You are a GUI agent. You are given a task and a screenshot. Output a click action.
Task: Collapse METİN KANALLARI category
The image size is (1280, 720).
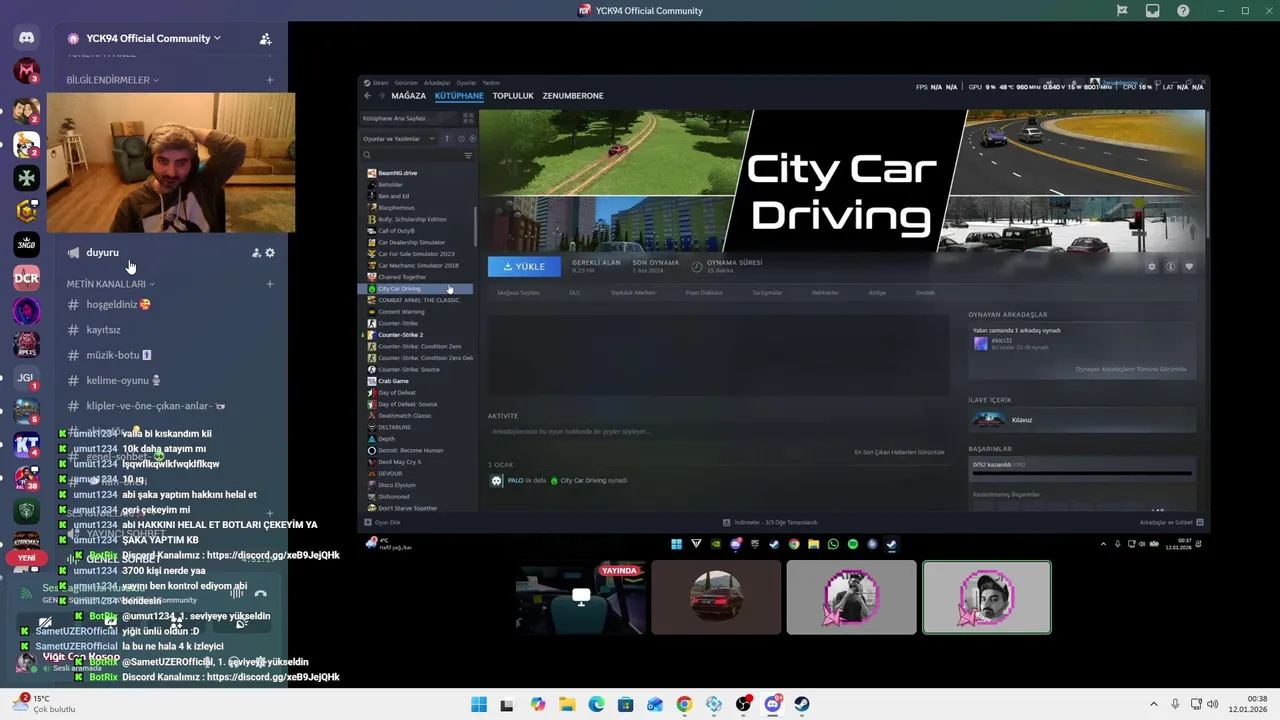pos(110,284)
